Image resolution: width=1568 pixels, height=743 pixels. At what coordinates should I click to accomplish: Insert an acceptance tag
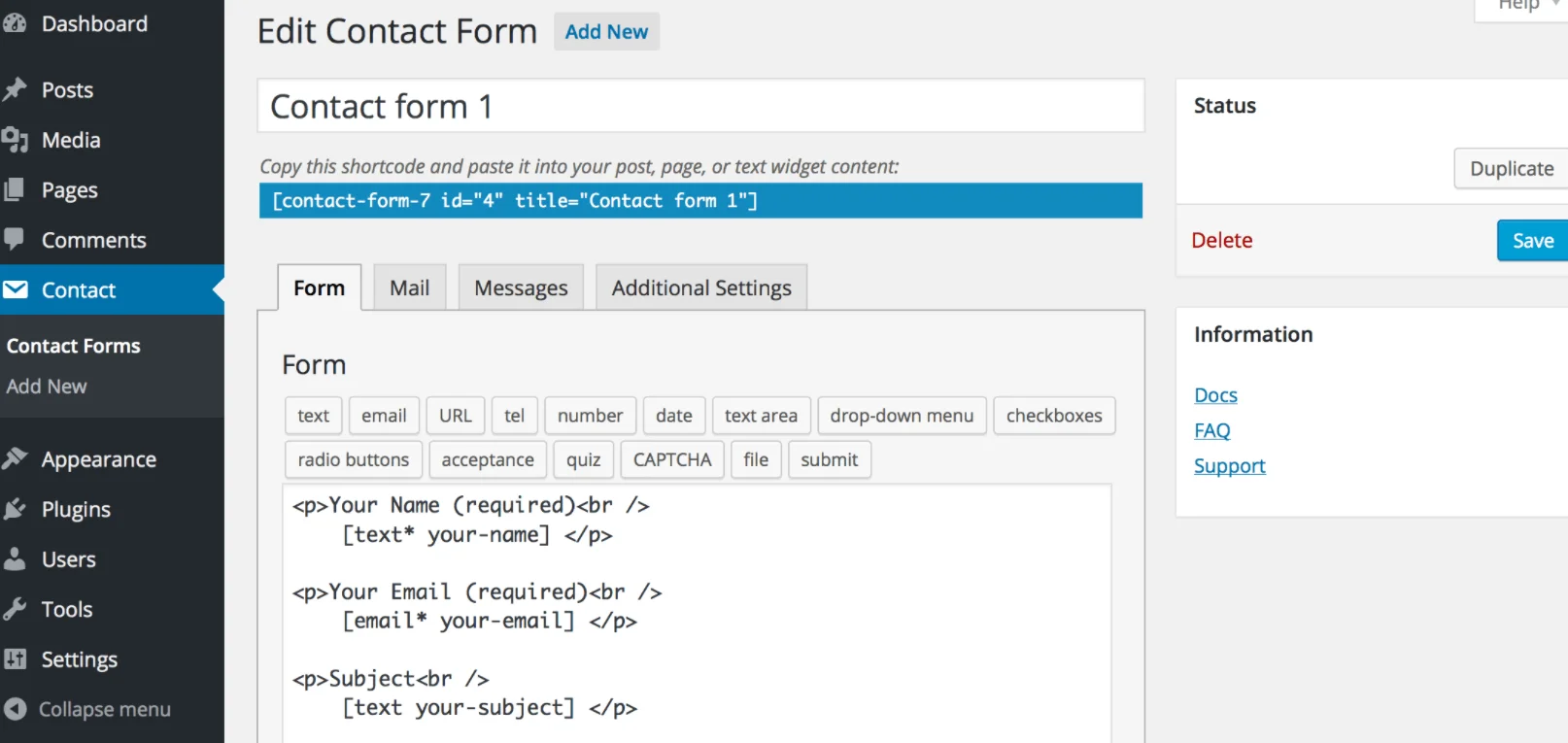tap(488, 459)
